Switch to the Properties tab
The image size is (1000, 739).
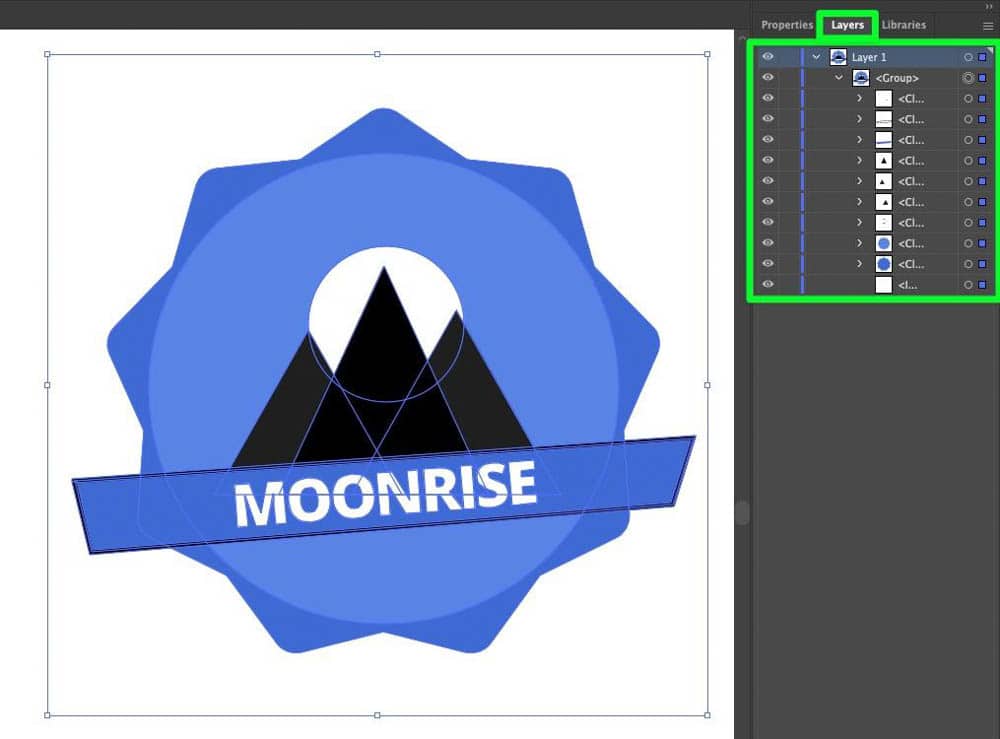coord(786,25)
